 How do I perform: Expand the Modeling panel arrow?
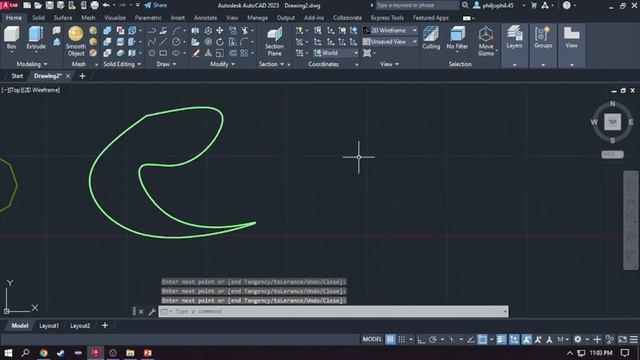tap(45, 64)
